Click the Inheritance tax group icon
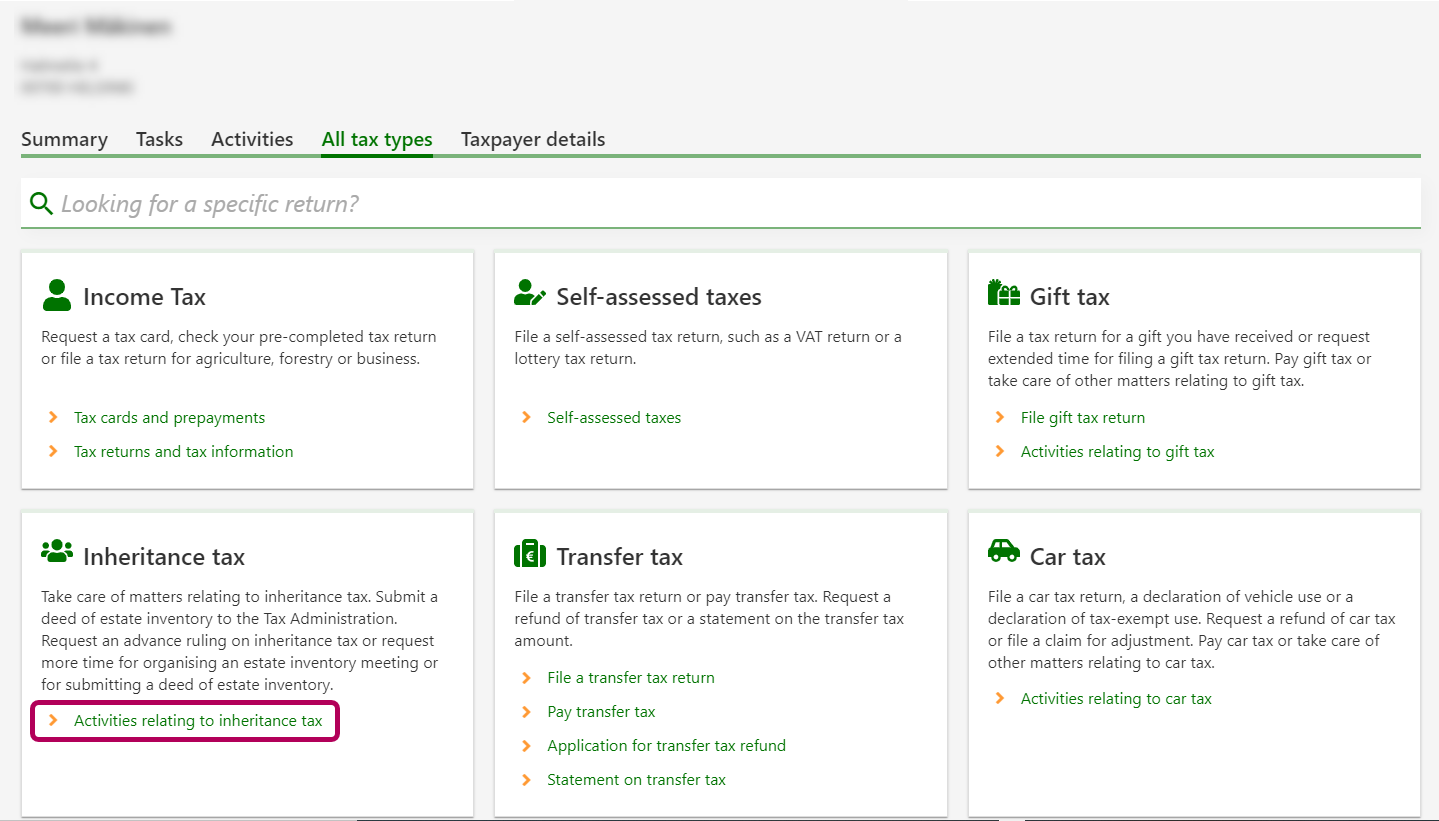Viewport: 1439px width, 821px height. coord(57,552)
